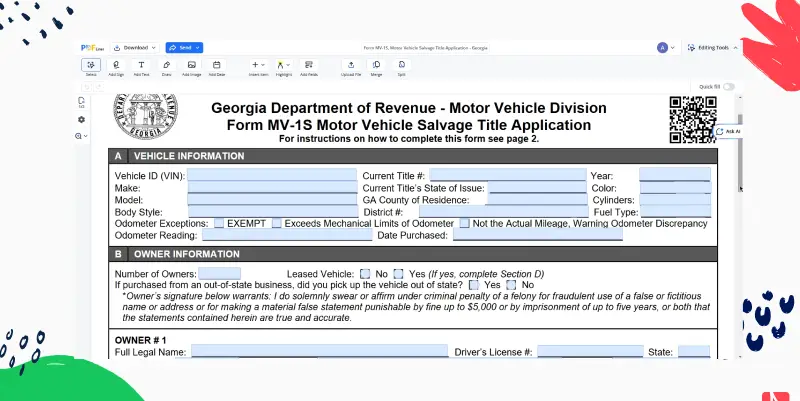Image resolution: width=800 pixels, height=401 pixels.
Task: Click Owner 1 Full Legal Name field
Action: pyautogui.click(x=319, y=351)
